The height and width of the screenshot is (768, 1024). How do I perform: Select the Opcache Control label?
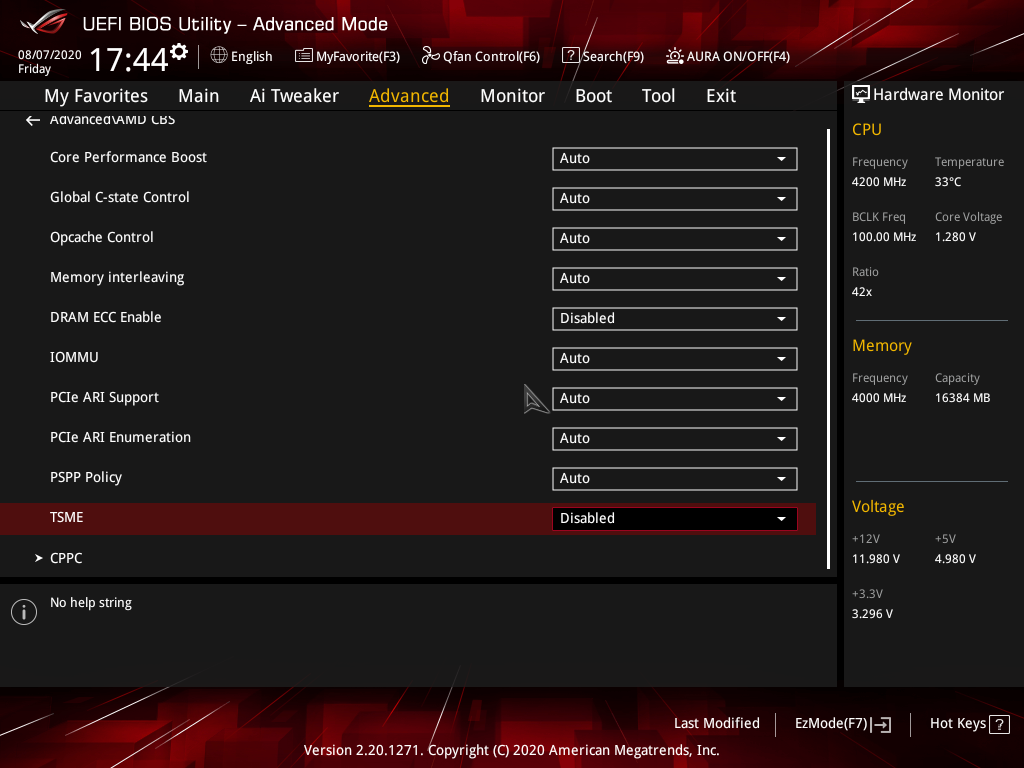(x=101, y=237)
